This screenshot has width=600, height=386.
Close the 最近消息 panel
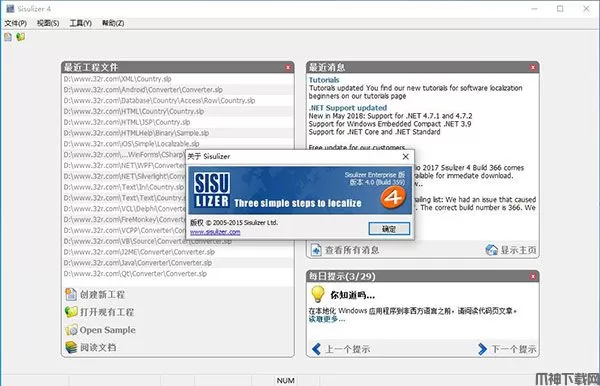pyautogui.click(x=533, y=67)
